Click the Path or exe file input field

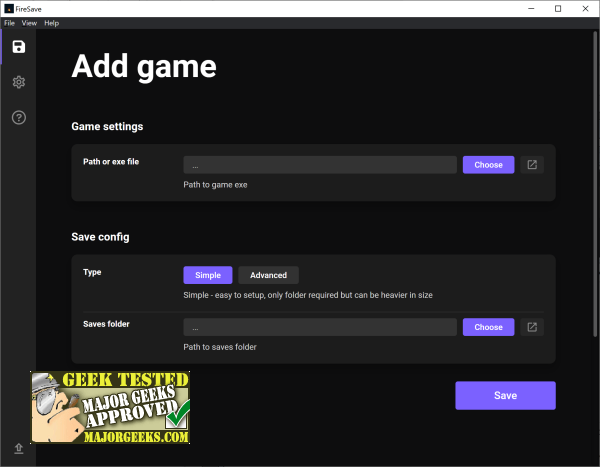320,165
